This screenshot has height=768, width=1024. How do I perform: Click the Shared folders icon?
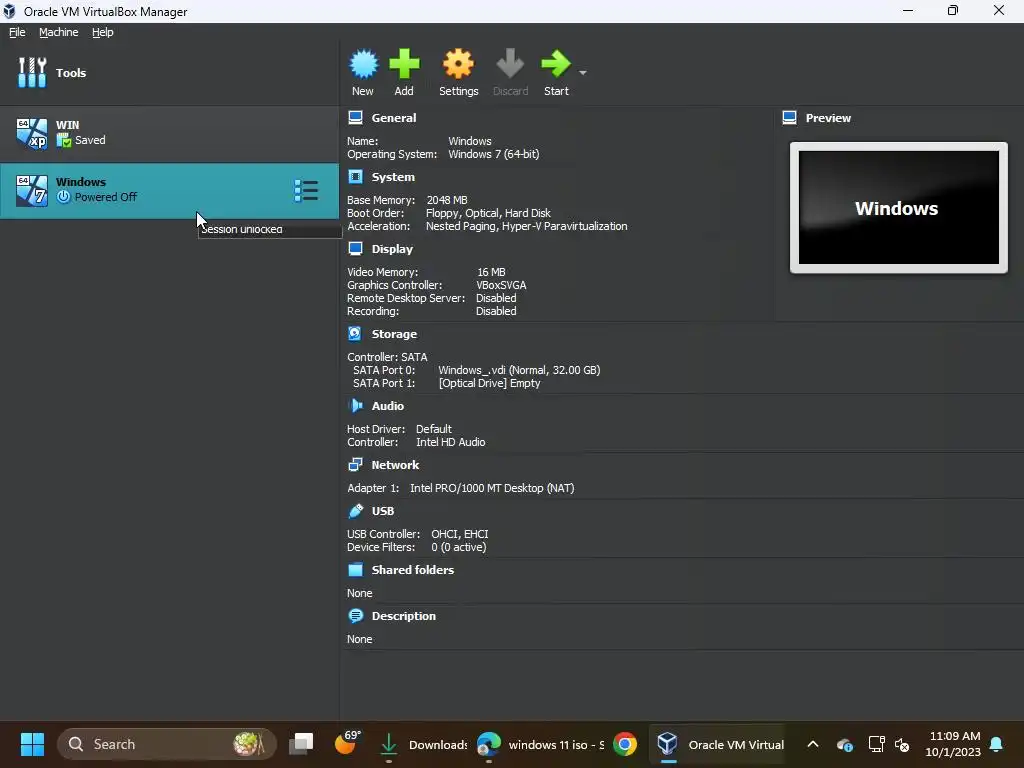point(355,569)
